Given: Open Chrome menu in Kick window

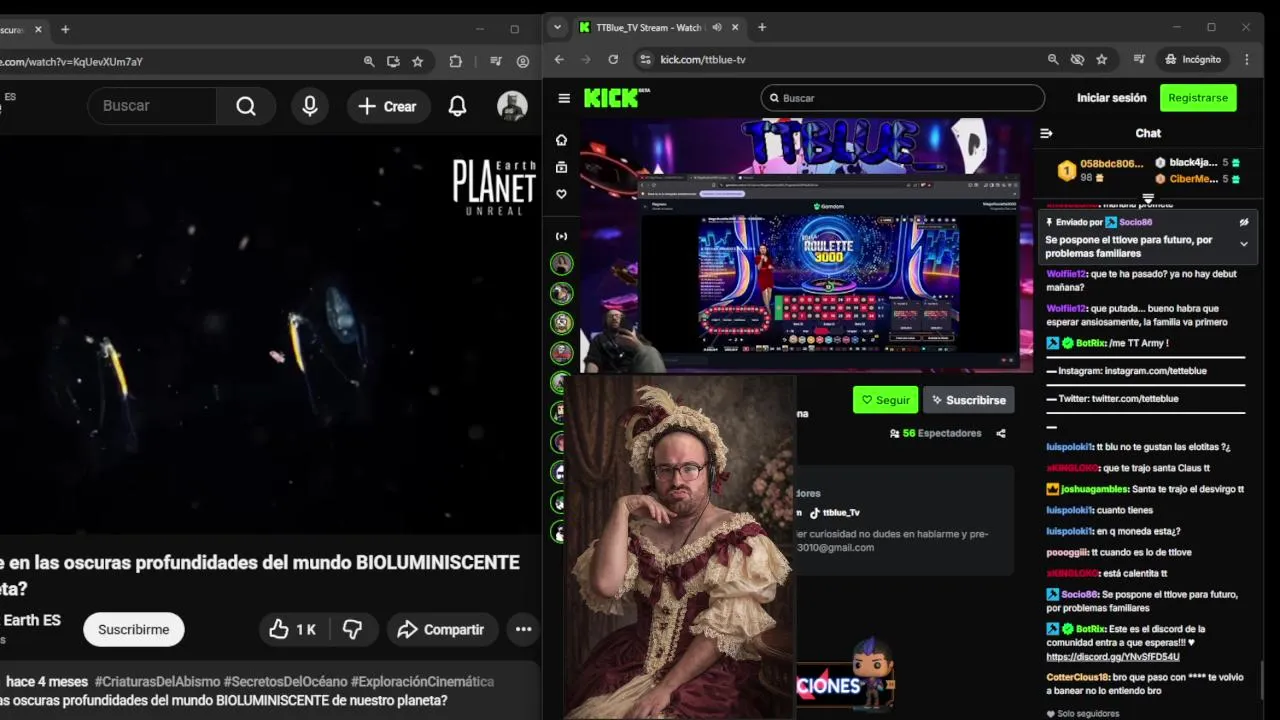Looking at the screenshot, I should click(1247, 60).
